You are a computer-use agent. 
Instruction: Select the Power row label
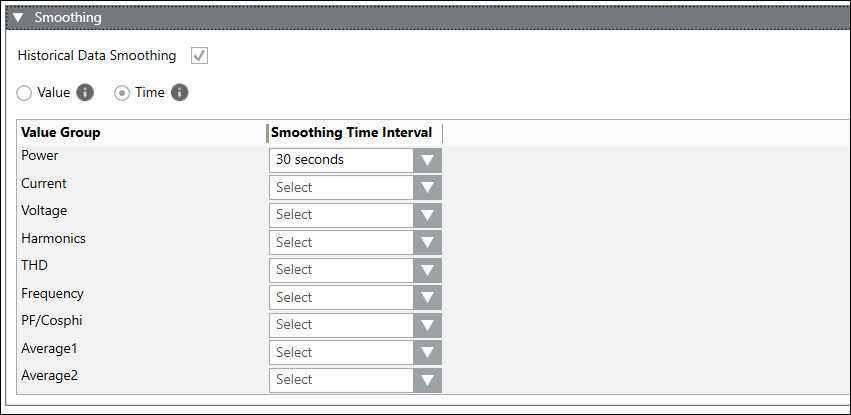click(x=40, y=156)
